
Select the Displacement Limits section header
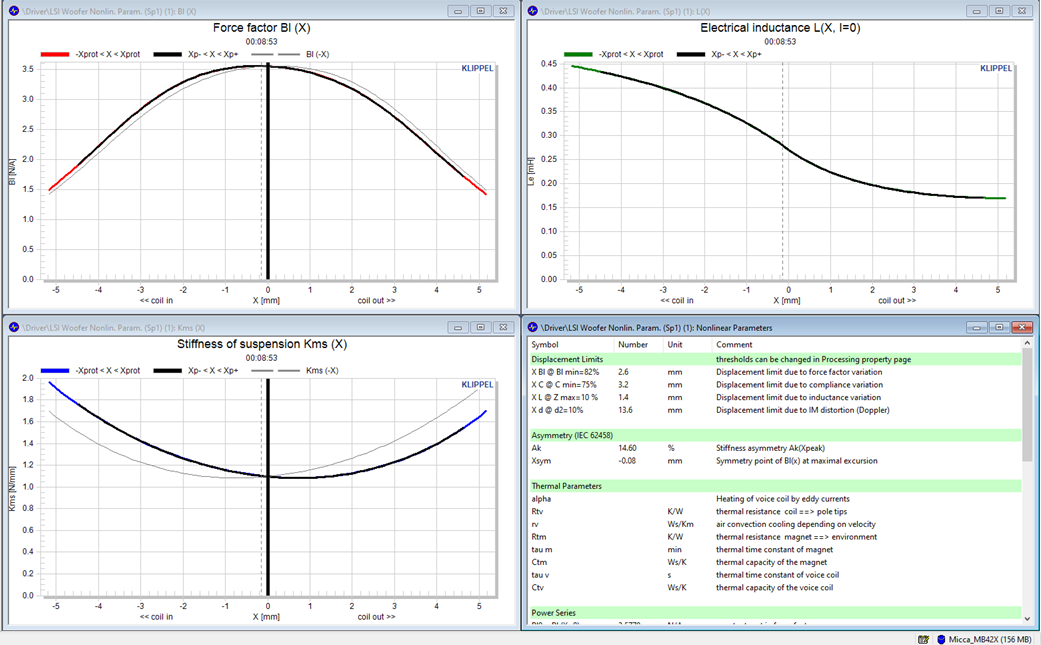click(x=775, y=359)
